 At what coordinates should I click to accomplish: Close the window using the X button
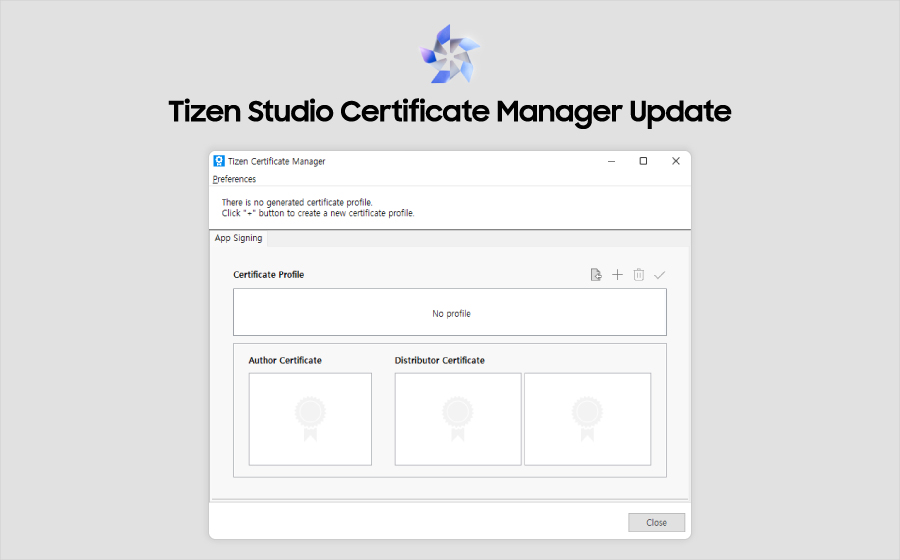click(676, 161)
